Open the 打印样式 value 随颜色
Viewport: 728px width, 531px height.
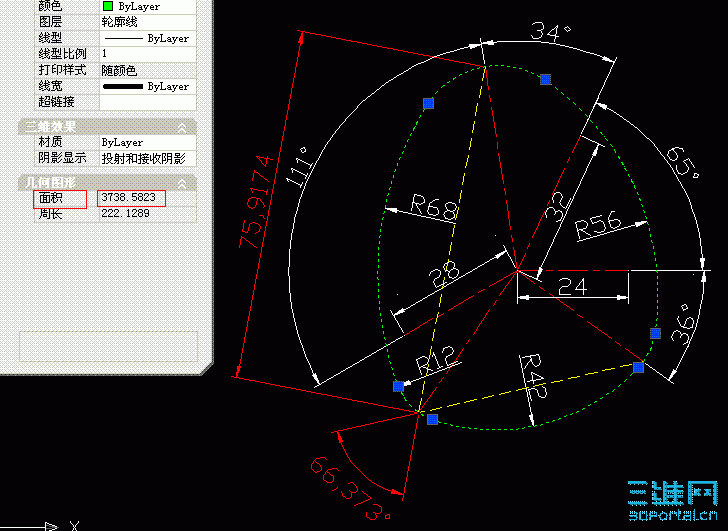(148, 70)
